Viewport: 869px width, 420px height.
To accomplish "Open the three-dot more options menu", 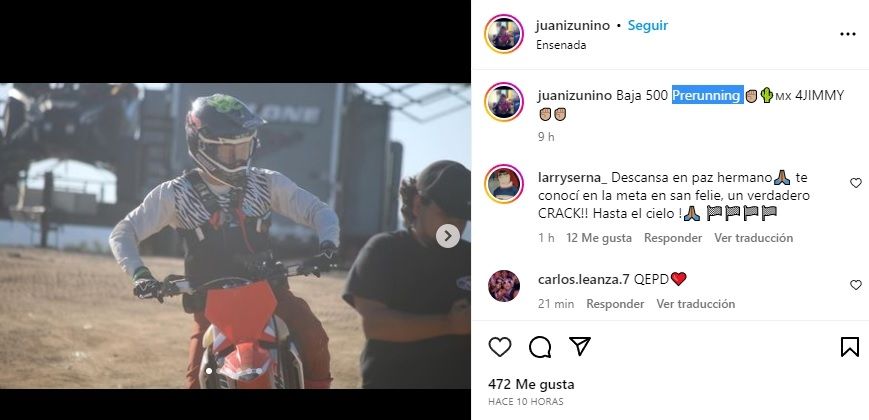I will pos(847,34).
